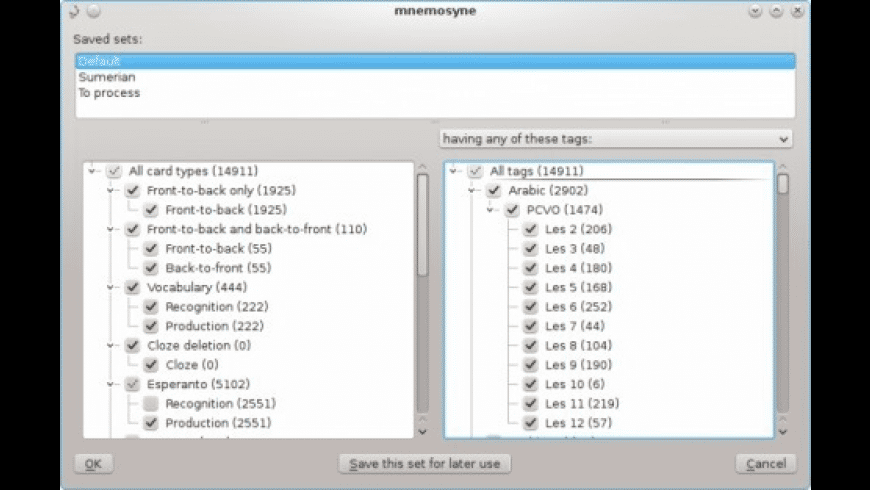This screenshot has width=870, height=490.
Task: Click the round pin button in title bar
Action: (94, 11)
